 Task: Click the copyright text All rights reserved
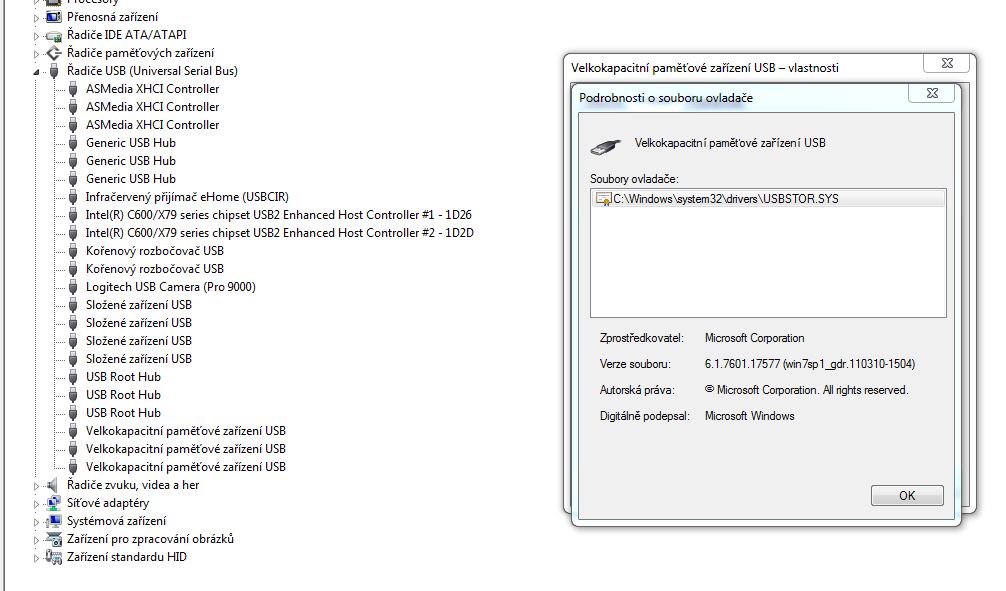806,390
